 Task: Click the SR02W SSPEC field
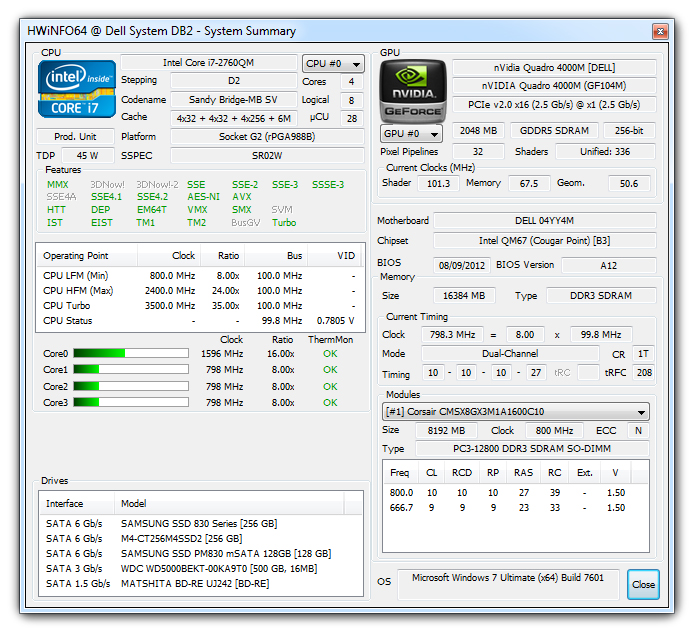click(x=267, y=156)
